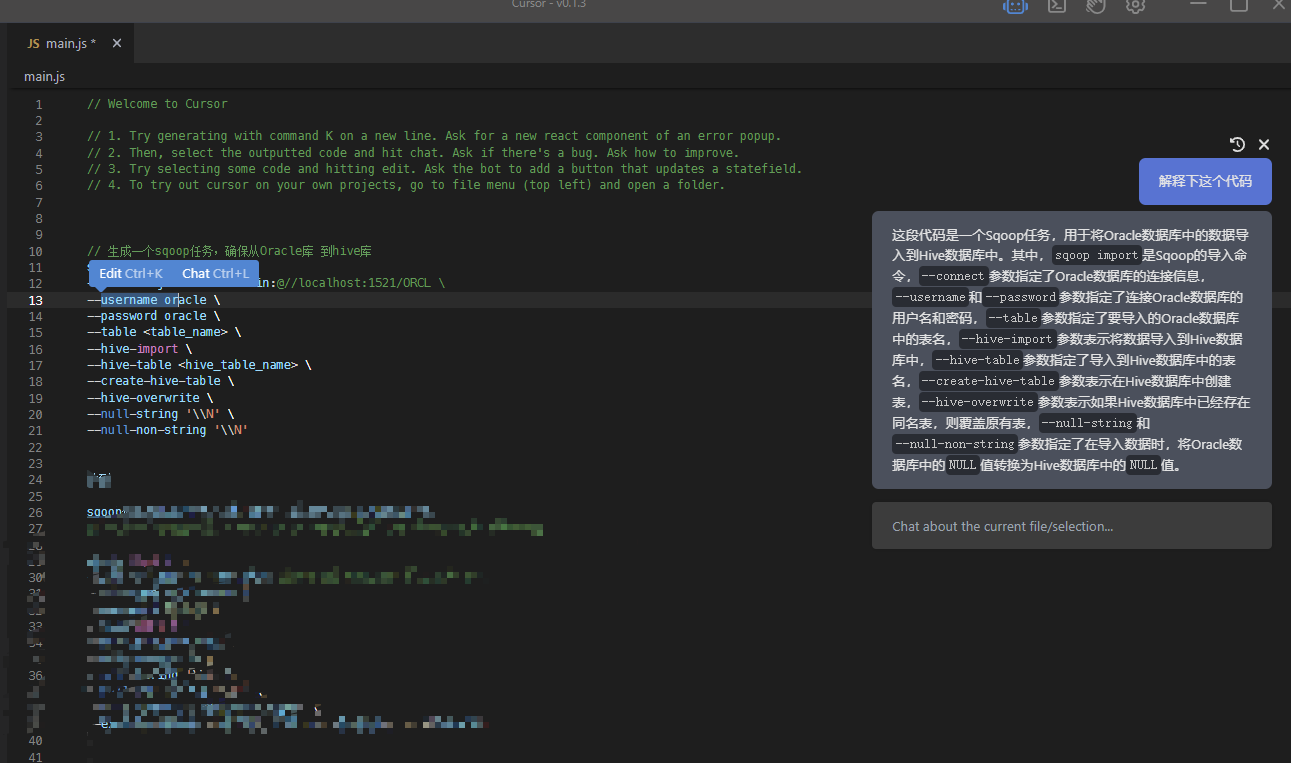Screen dimensions: 1291x763
Task: Click line number 13 in the gutter
Action: tap(35, 300)
